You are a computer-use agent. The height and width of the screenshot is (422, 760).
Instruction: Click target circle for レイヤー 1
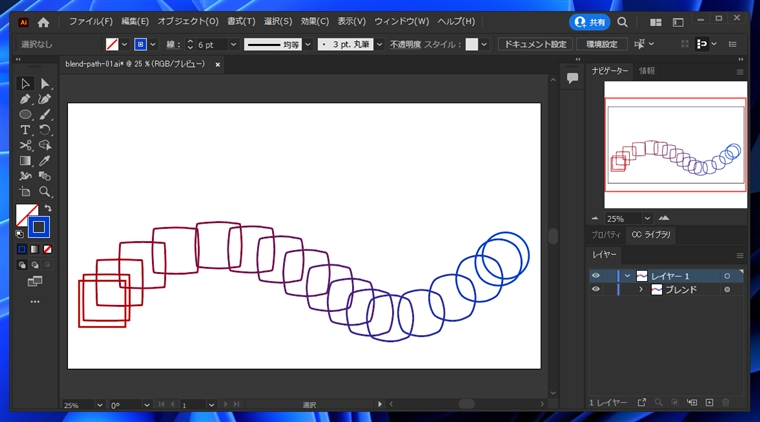coord(727,276)
